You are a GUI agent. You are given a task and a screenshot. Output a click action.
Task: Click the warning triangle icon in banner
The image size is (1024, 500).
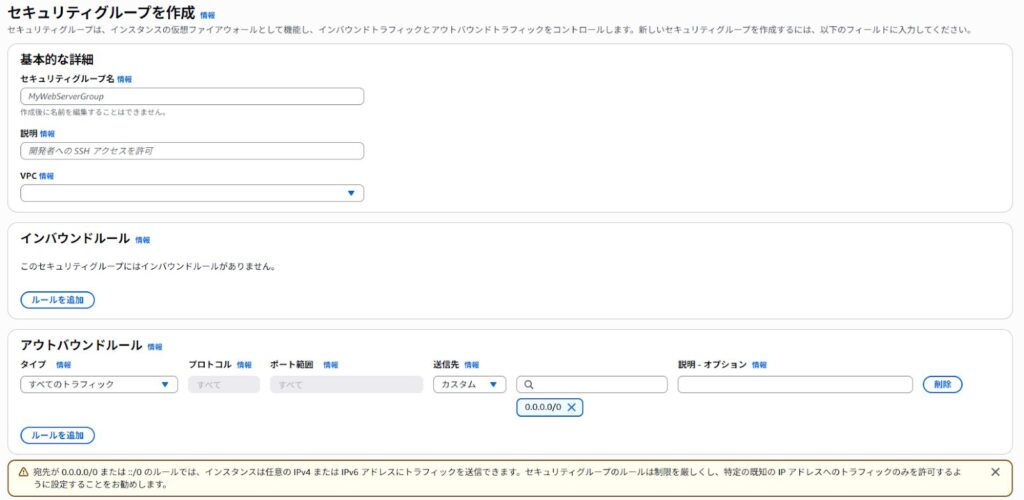(23, 471)
